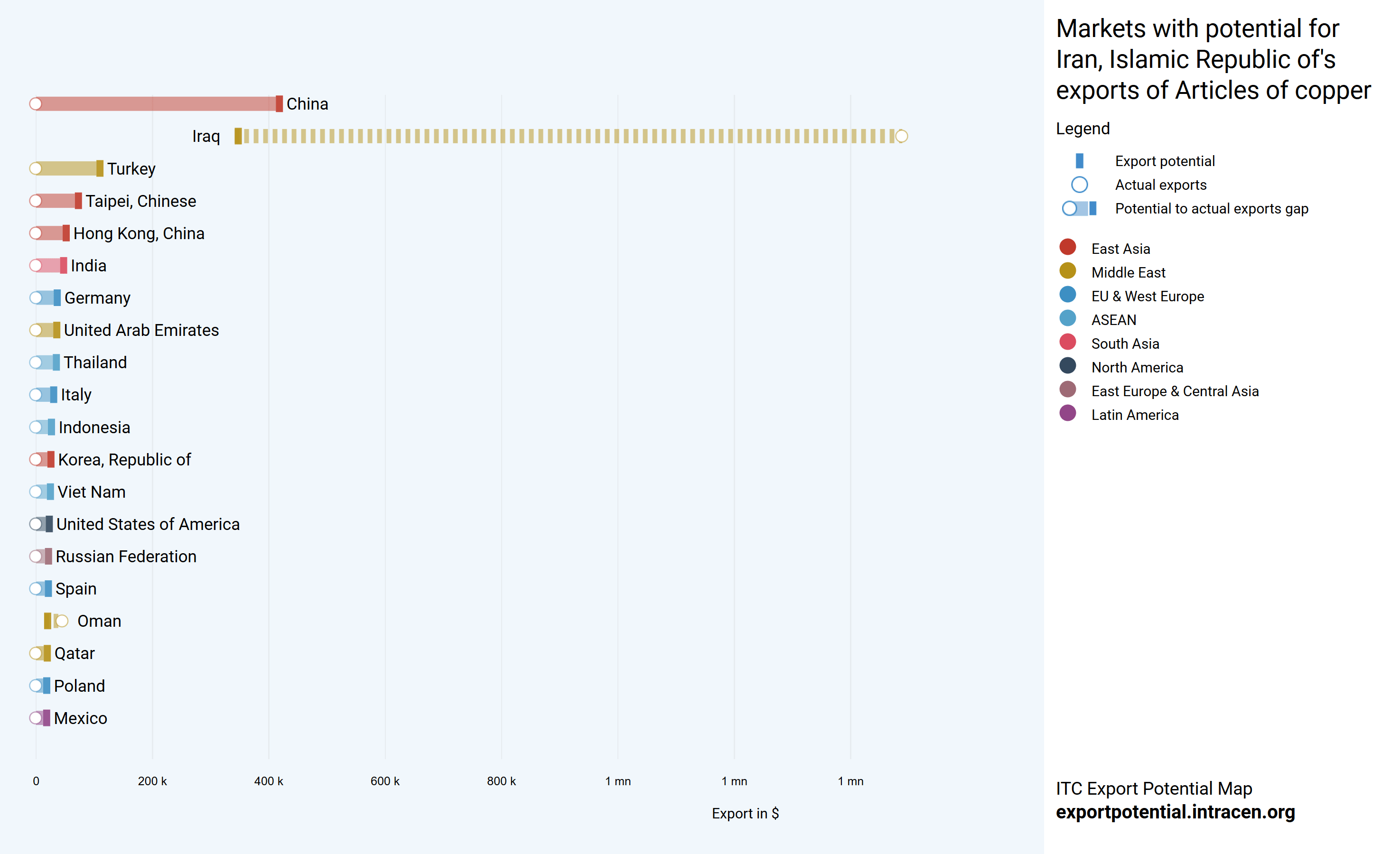The height and width of the screenshot is (854, 1400).
Task: Click Oman's actual exports circle
Action: pyautogui.click(x=62, y=621)
